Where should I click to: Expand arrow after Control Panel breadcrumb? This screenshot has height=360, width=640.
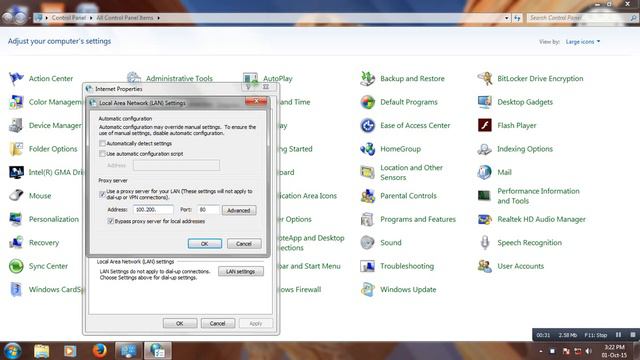pos(91,18)
